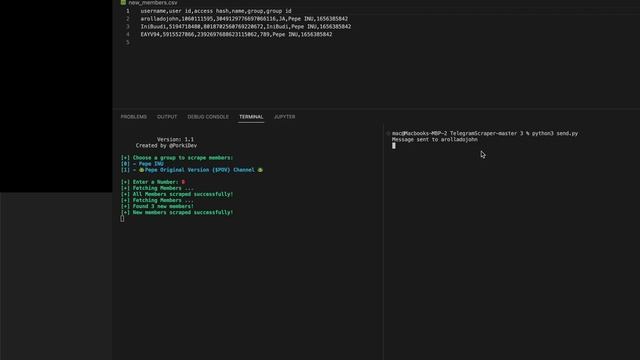This screenshot has height=360, width=640.
Task: Switch to the OUTPUT panel tab
Action: coord(167,117)
